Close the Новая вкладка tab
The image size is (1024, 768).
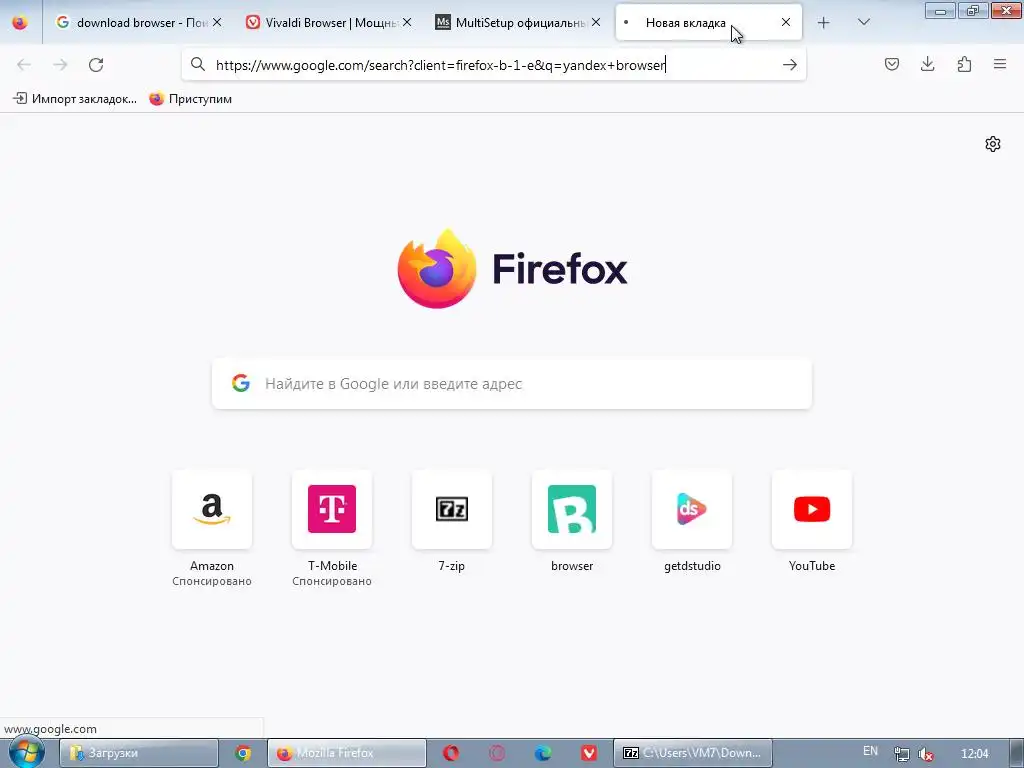click(786, 22)
